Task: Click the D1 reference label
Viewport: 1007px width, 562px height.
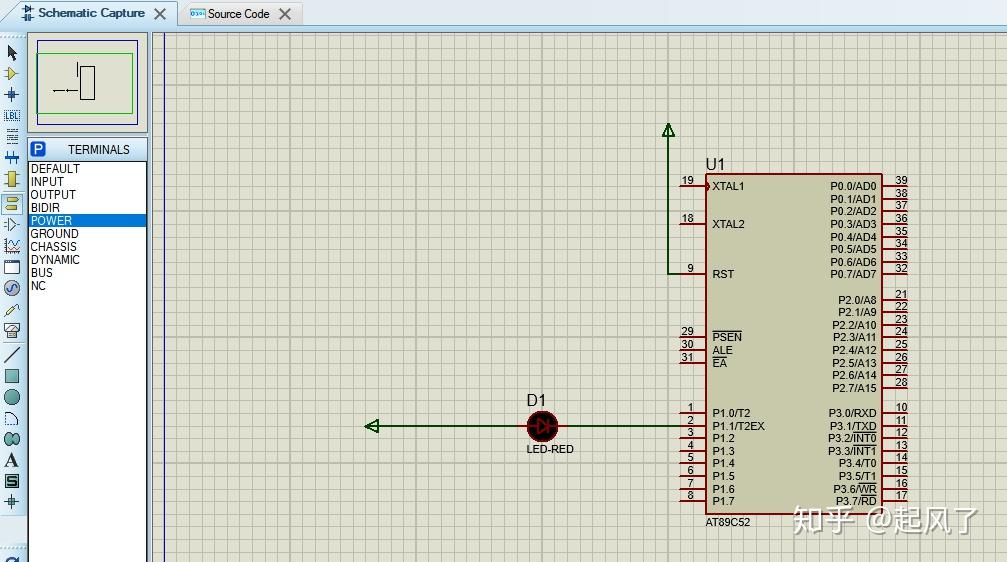Action: 536,400
